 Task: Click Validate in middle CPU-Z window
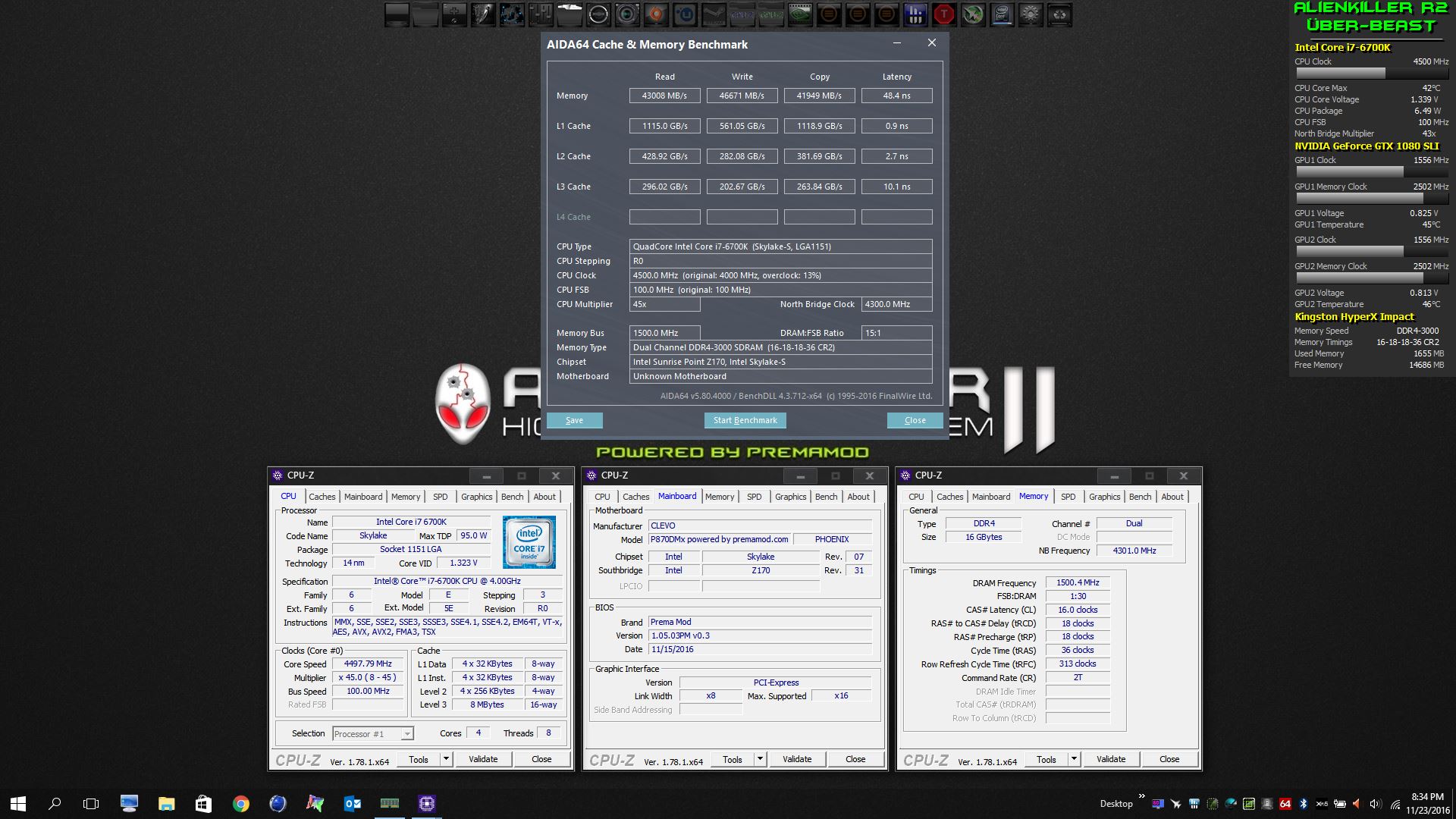797,759
